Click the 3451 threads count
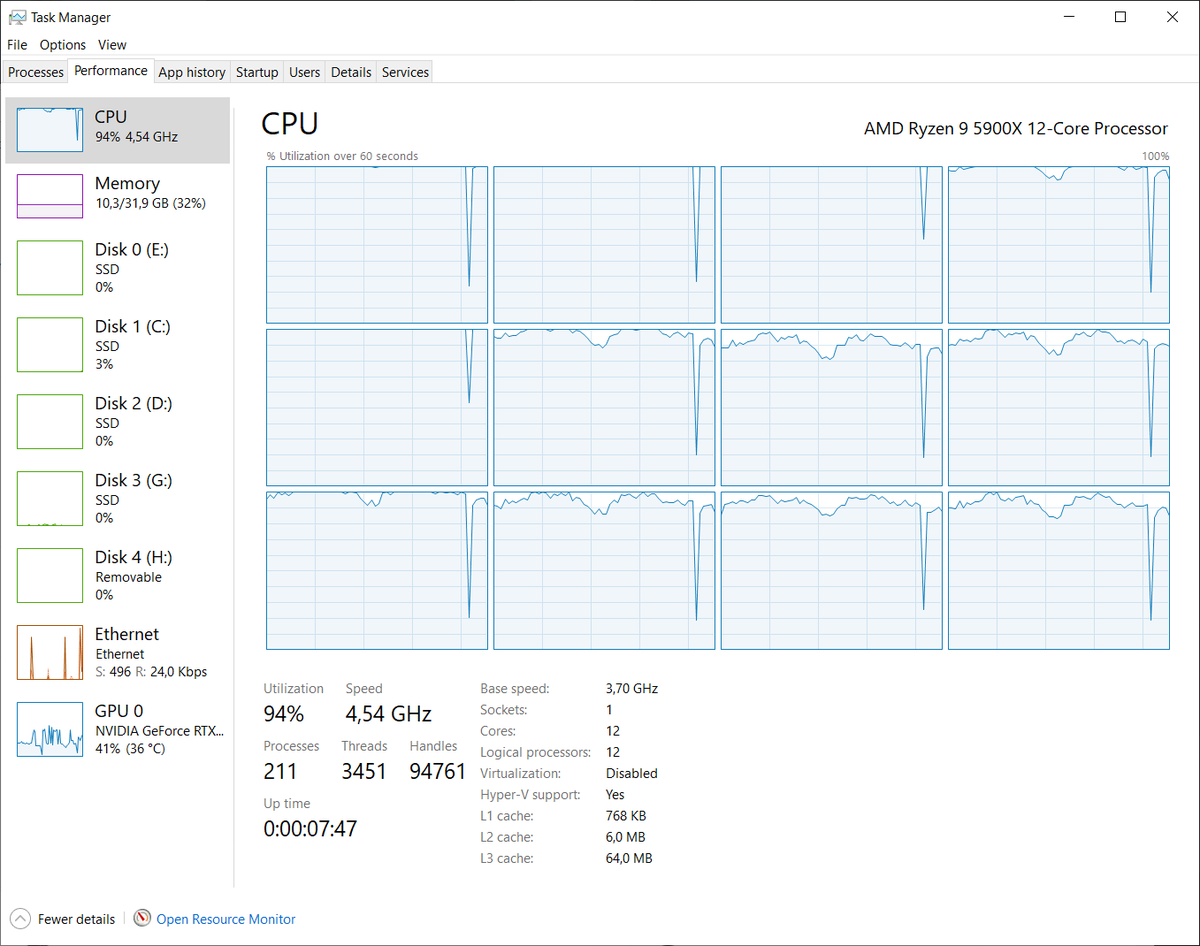 (364, 771)
